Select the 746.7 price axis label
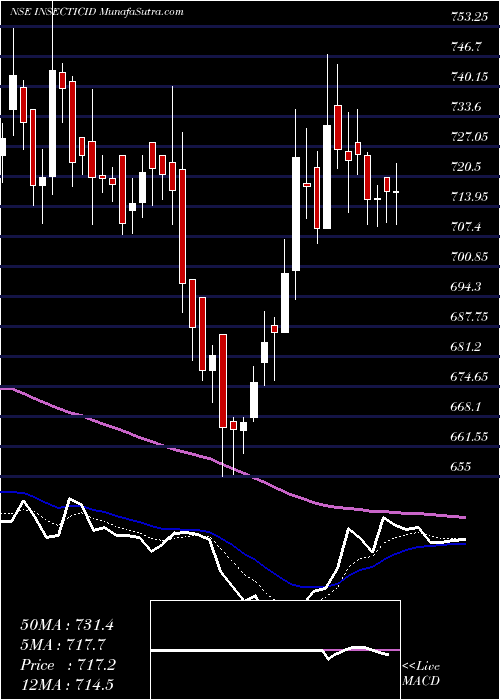The height and width of the screenshot is (700, 500). (467, 46)
